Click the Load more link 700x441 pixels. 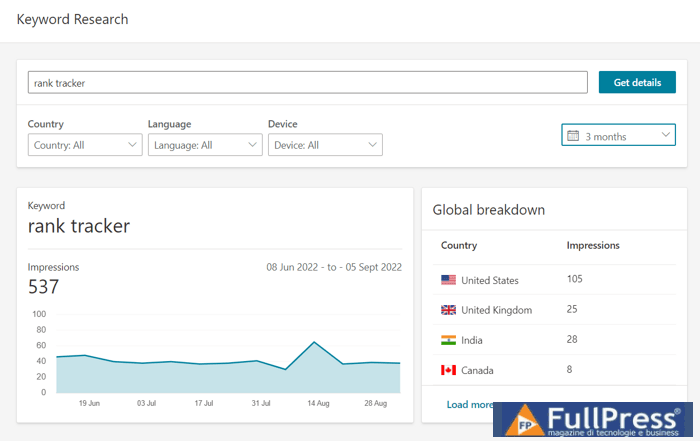click(x=470, y=404)
